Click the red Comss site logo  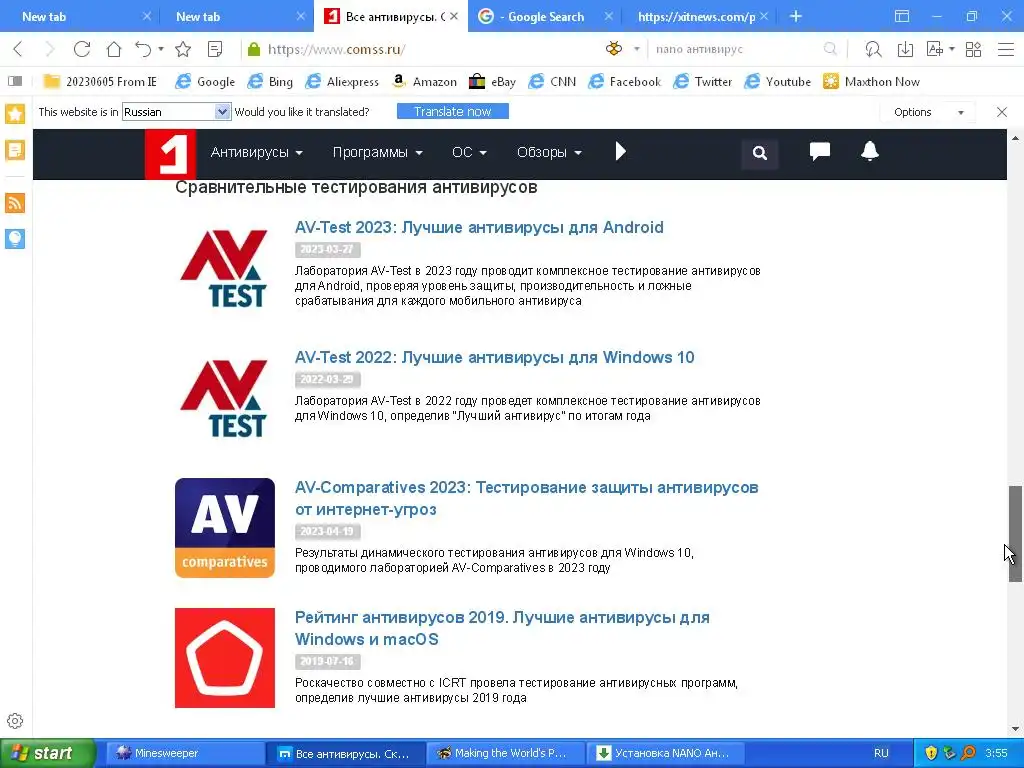[170, 154]
